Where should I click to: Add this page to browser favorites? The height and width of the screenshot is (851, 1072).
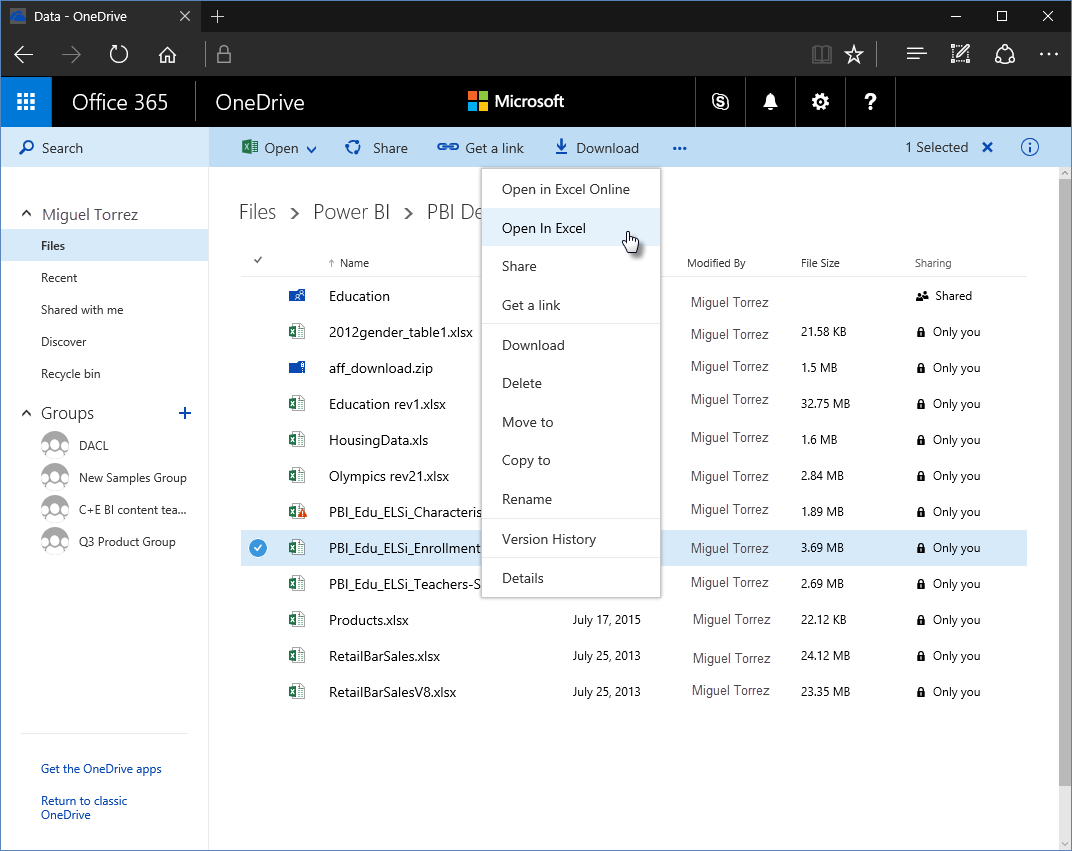pyautogui.click(x=854, y=54)
